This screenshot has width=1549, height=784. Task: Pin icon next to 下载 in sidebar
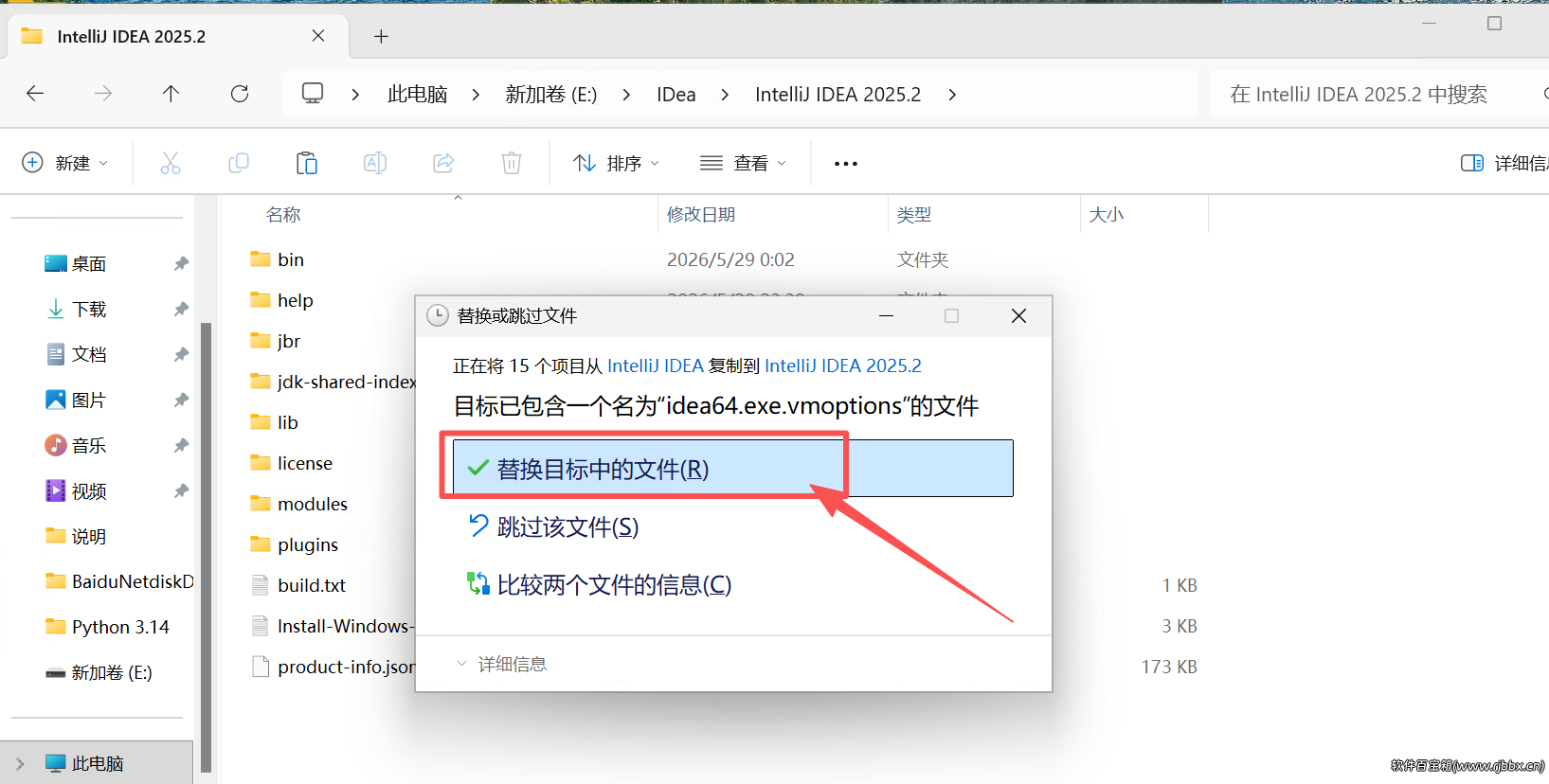pos(181,310)
